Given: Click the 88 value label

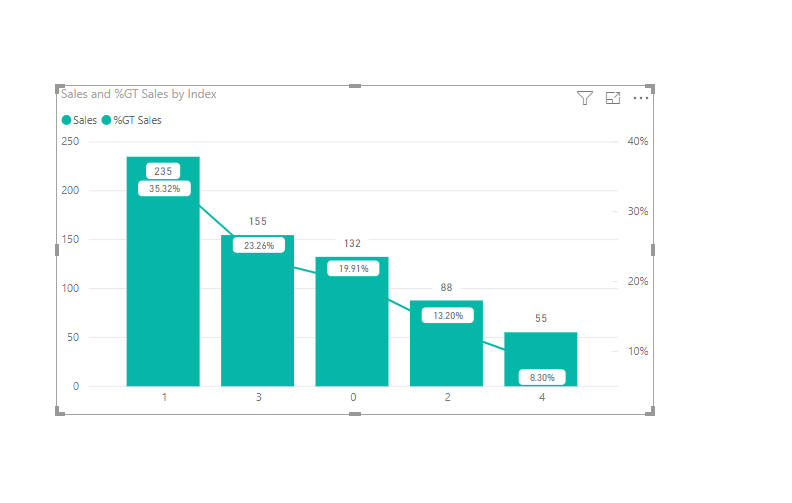Looking at the screenshot, I should pyautogui.click(x=447, y=287).
